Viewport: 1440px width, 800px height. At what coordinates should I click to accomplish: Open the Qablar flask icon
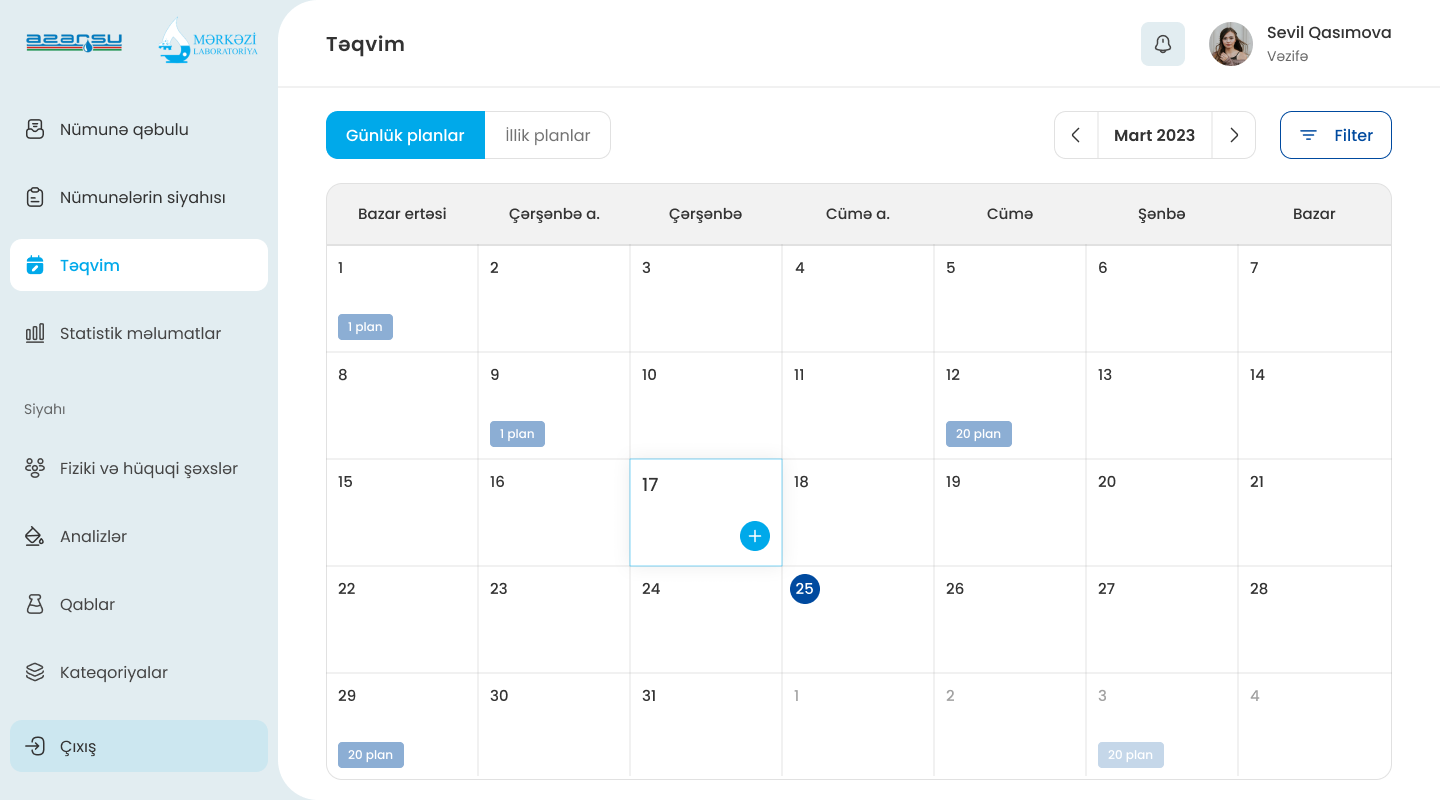pos(35,604)
